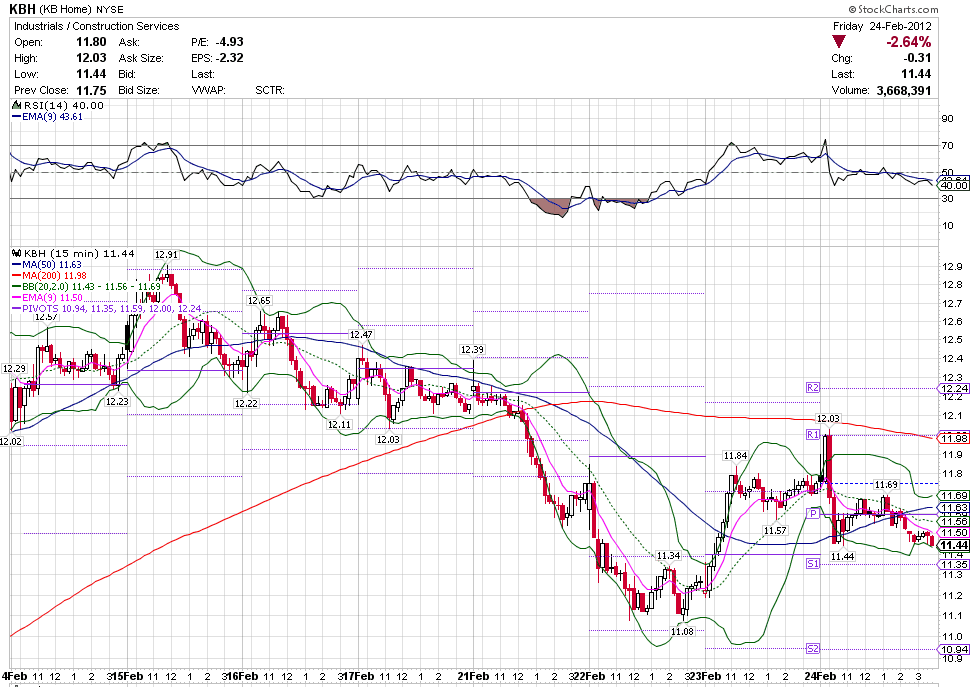This screenshot has width=980, height=687.
Task: Click the 90 level on RSI axis
Action: [x=948, y=119]
